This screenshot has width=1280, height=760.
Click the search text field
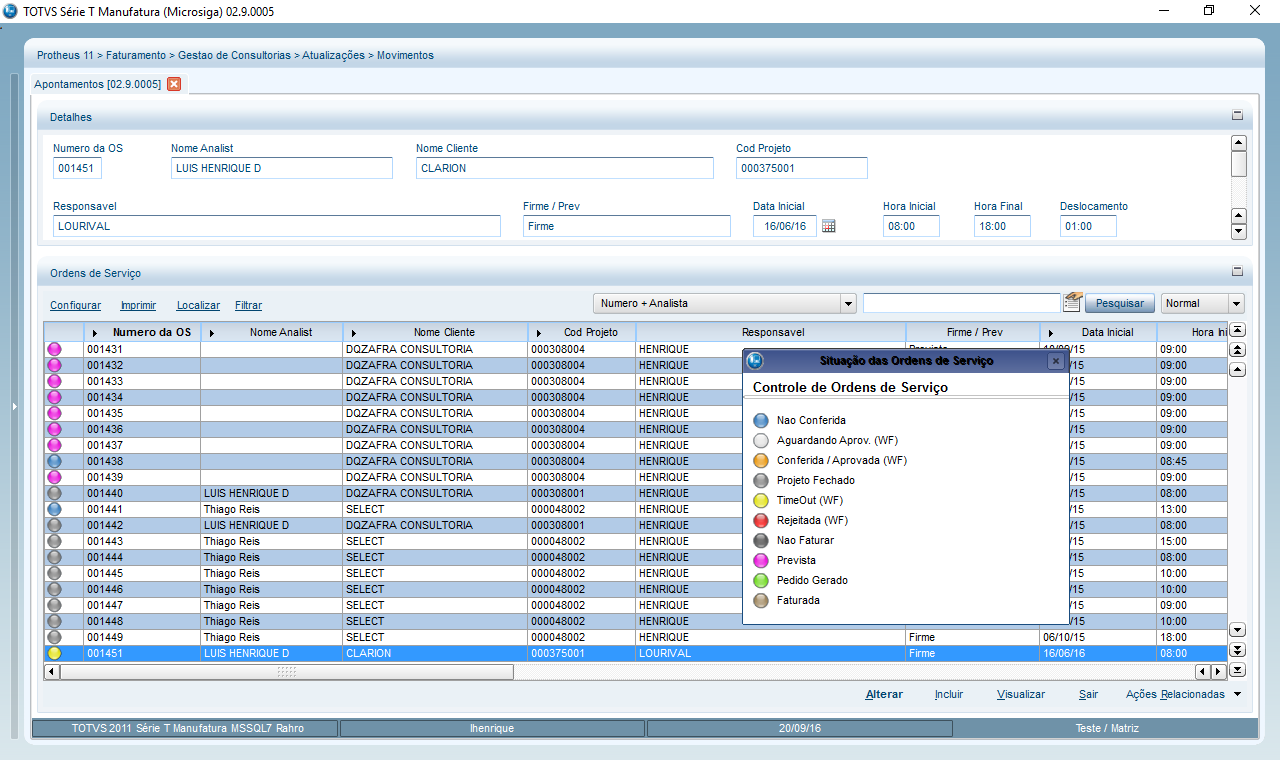point(961,303)
